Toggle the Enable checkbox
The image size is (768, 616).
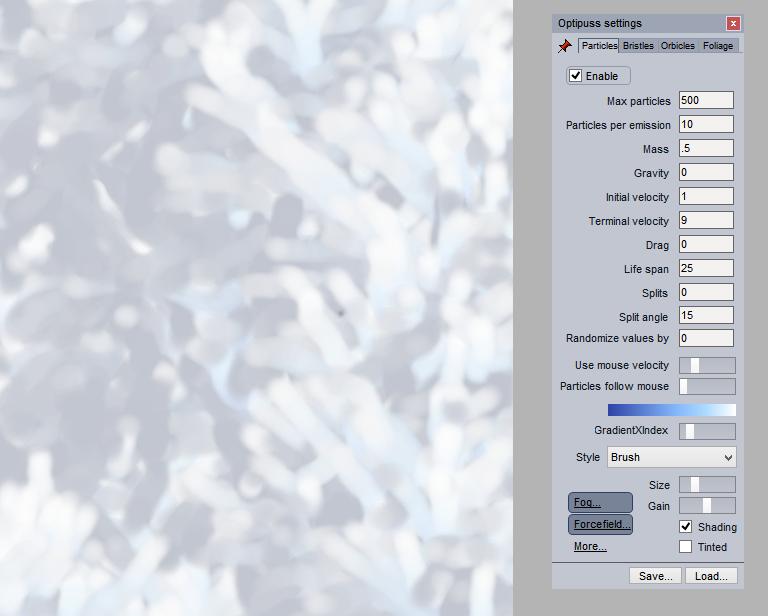click(x=576, y=76)
